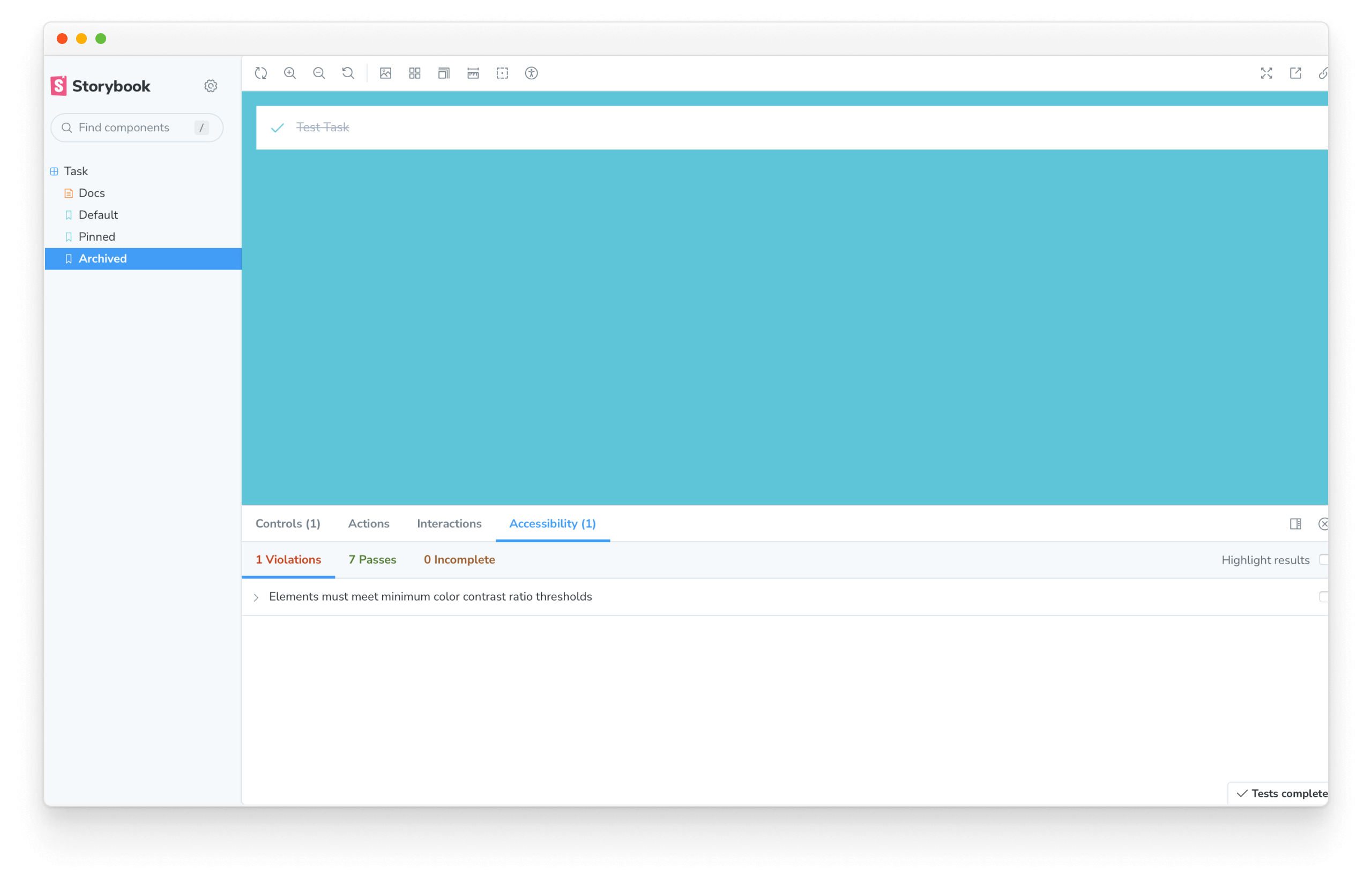Image resolution: width=1372 pixels, height=882 pixels.
Task: Check the archived task checkbox
Action: [279, 127]
